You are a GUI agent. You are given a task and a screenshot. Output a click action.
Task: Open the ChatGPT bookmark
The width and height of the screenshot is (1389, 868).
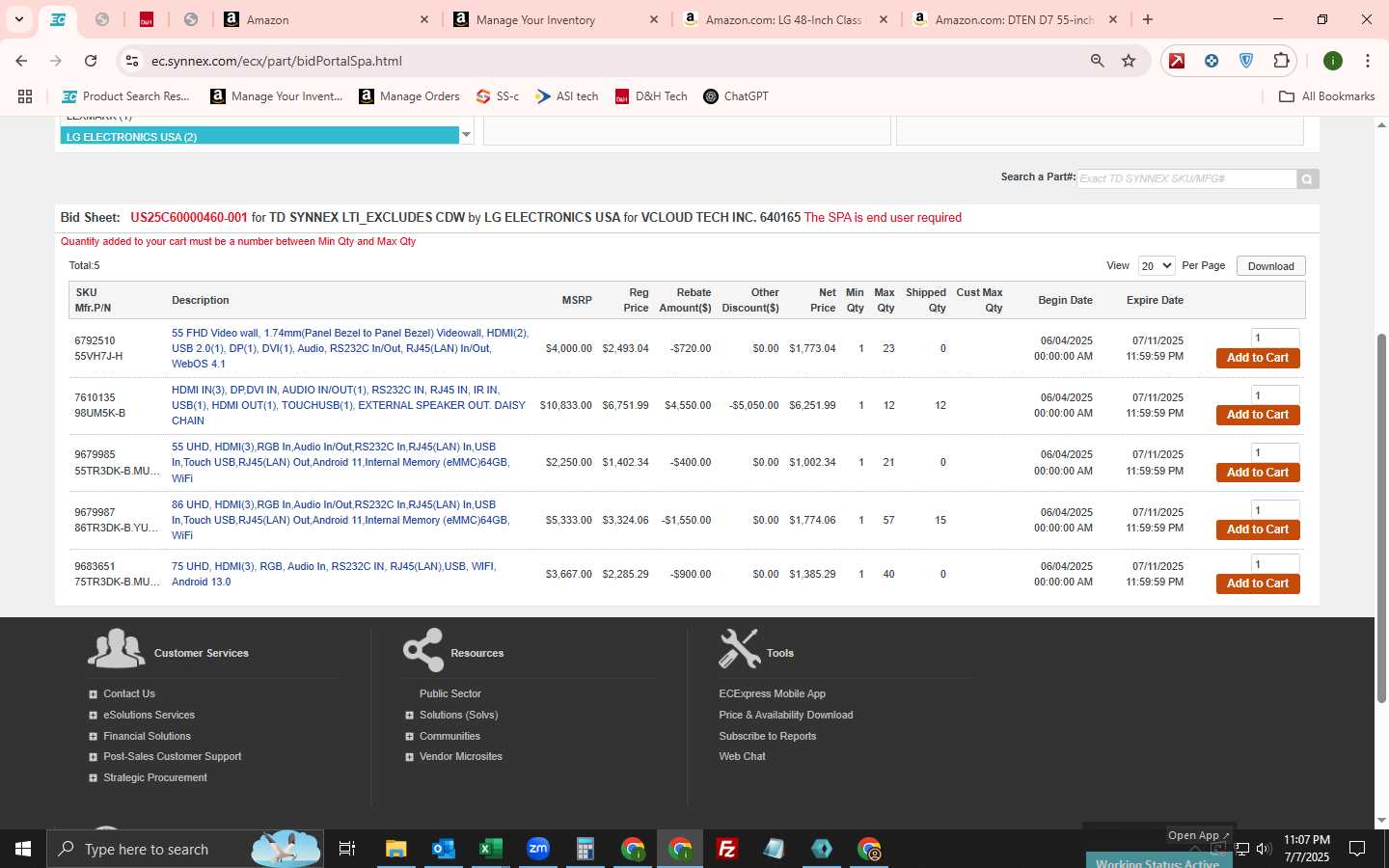tap(736, 96)
